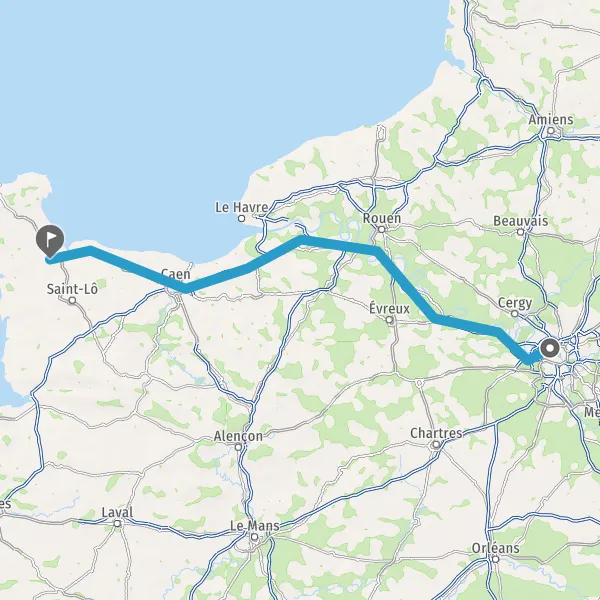Click the route segment south of Rouen
Viewport: 600px width, 600px height.
(x=406, y=284)
